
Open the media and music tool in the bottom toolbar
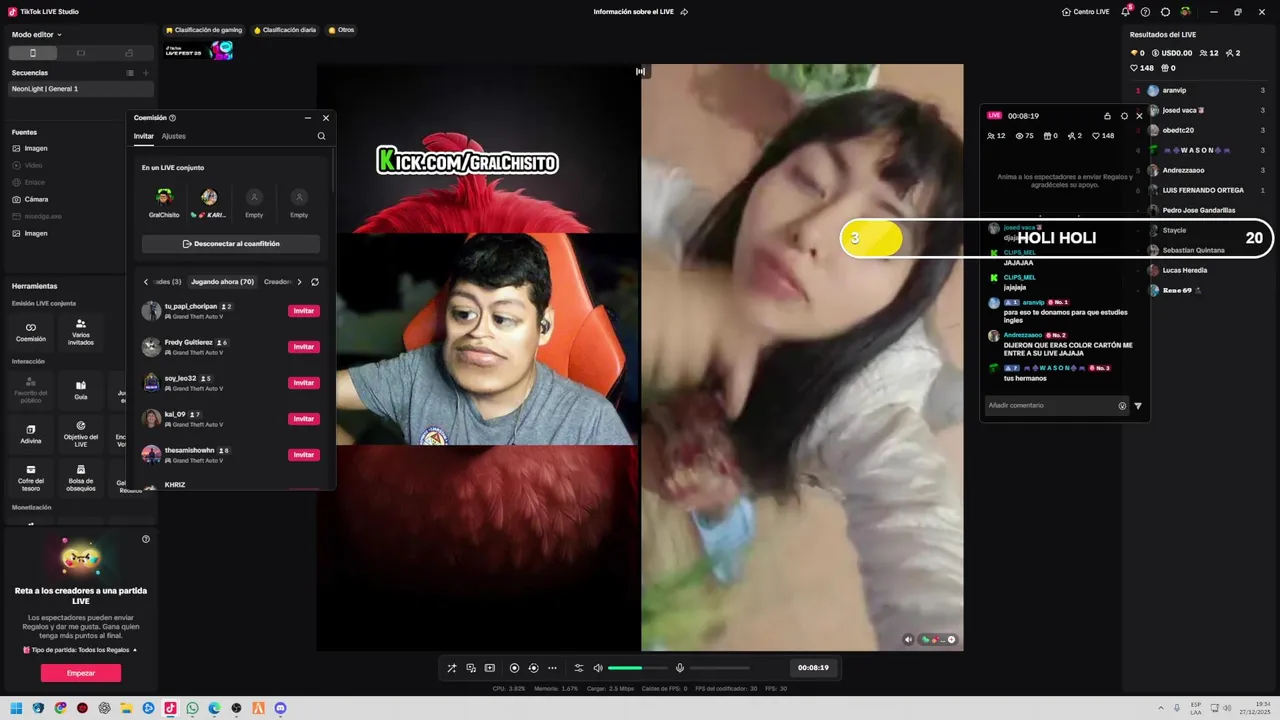(471, 668)
